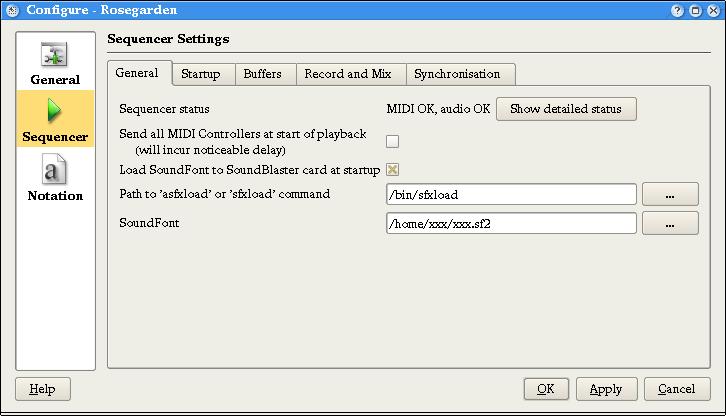Image resolution: width=726 pixels, height=416 pixels.
Task: Click the MIDI OK, audio OK status text
Action: tap(438, 109)
